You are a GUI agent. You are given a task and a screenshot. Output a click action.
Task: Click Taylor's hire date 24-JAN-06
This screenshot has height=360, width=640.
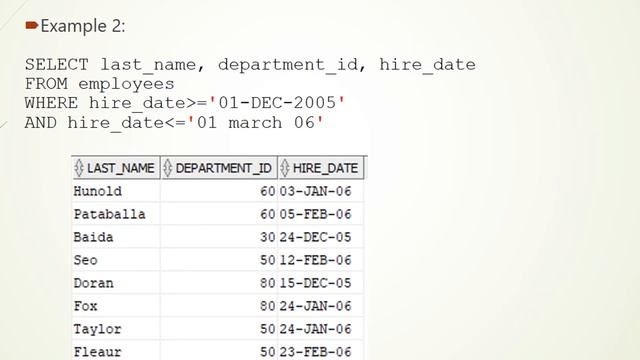coord(316,329)
